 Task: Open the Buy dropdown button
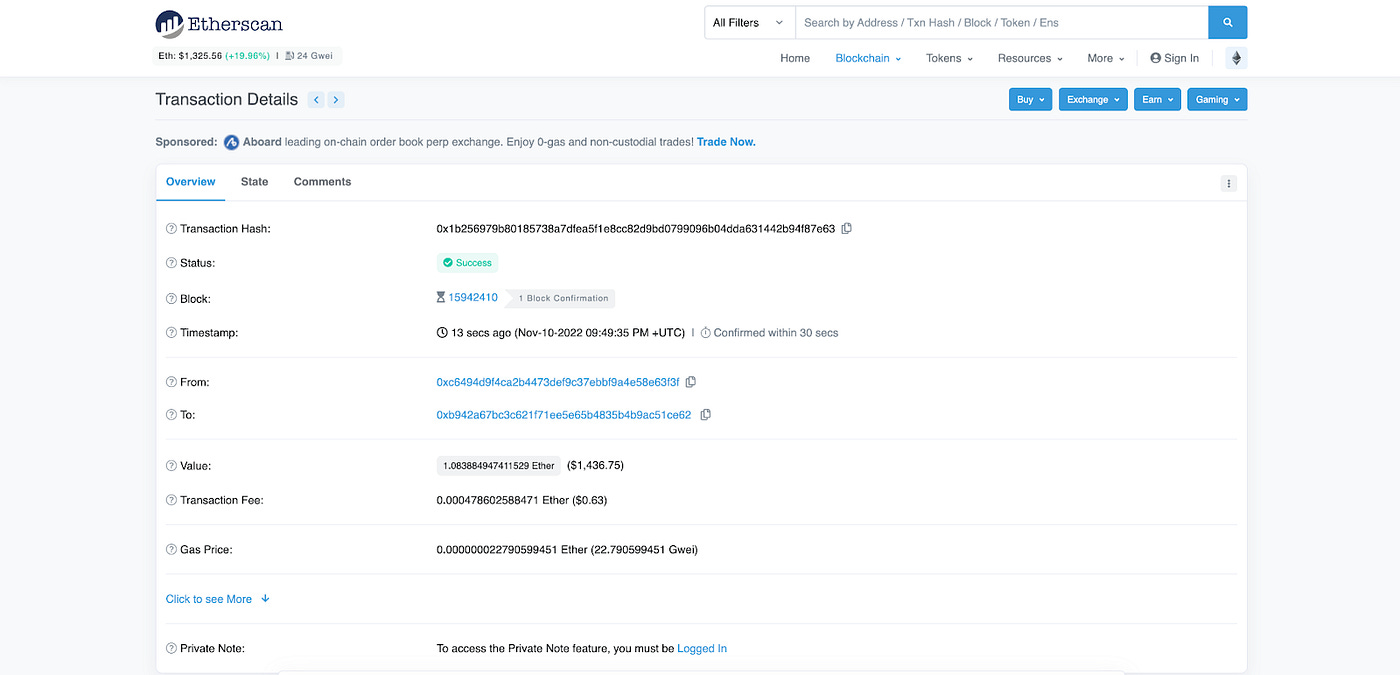1031,100
